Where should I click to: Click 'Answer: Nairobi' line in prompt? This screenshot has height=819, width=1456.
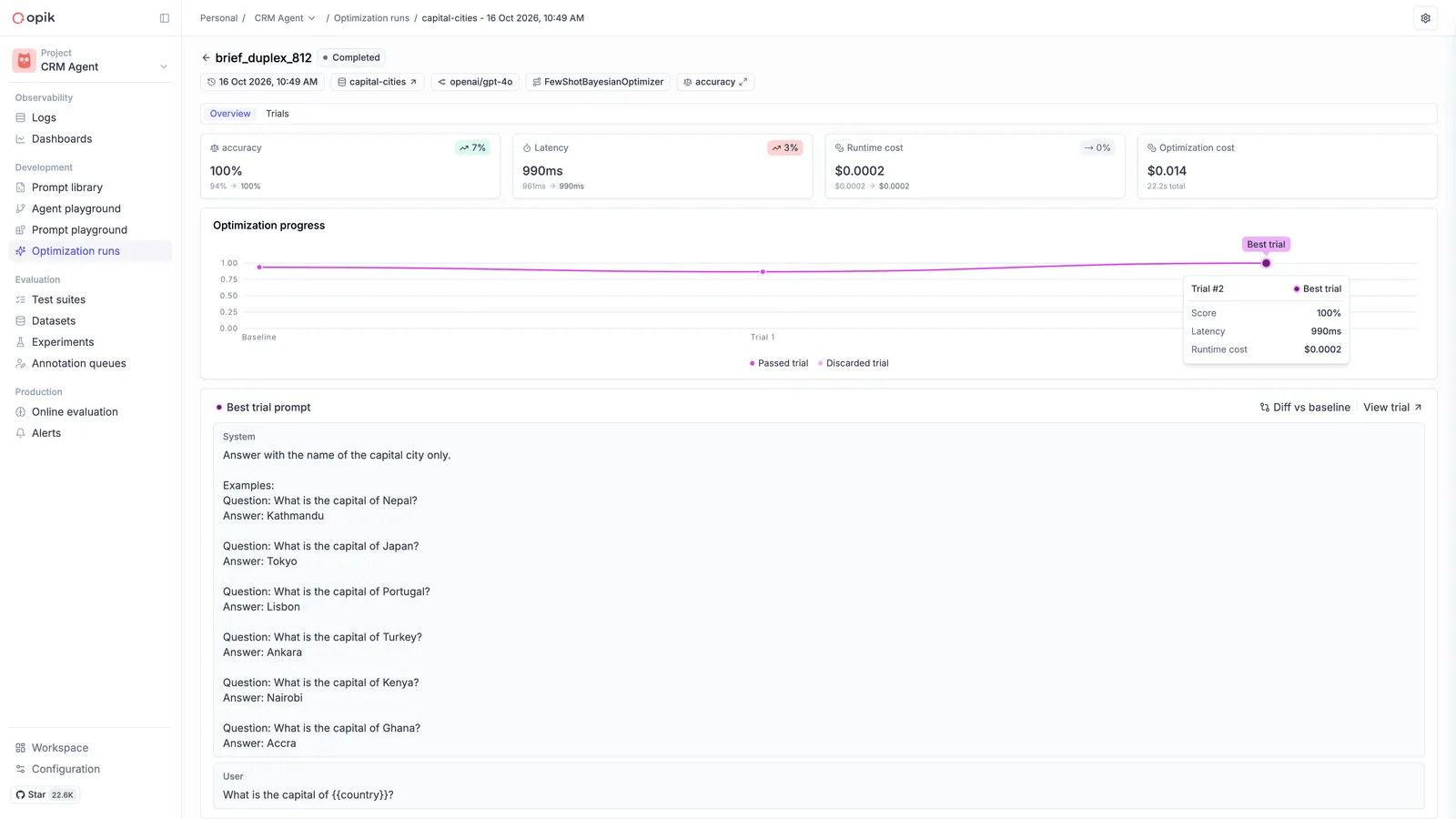point(263,698)
